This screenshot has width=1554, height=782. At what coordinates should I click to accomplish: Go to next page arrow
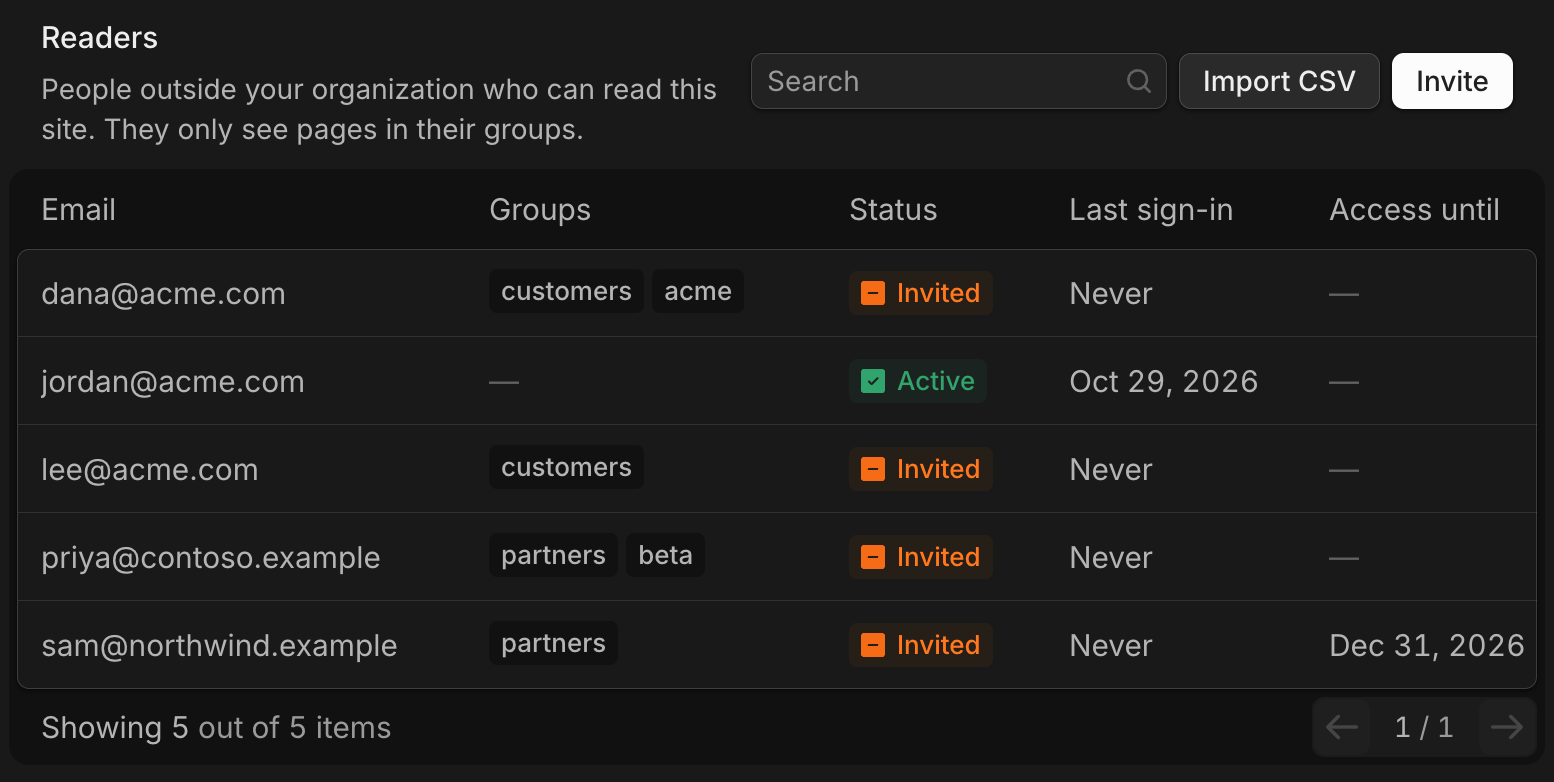coord(1506,727)
